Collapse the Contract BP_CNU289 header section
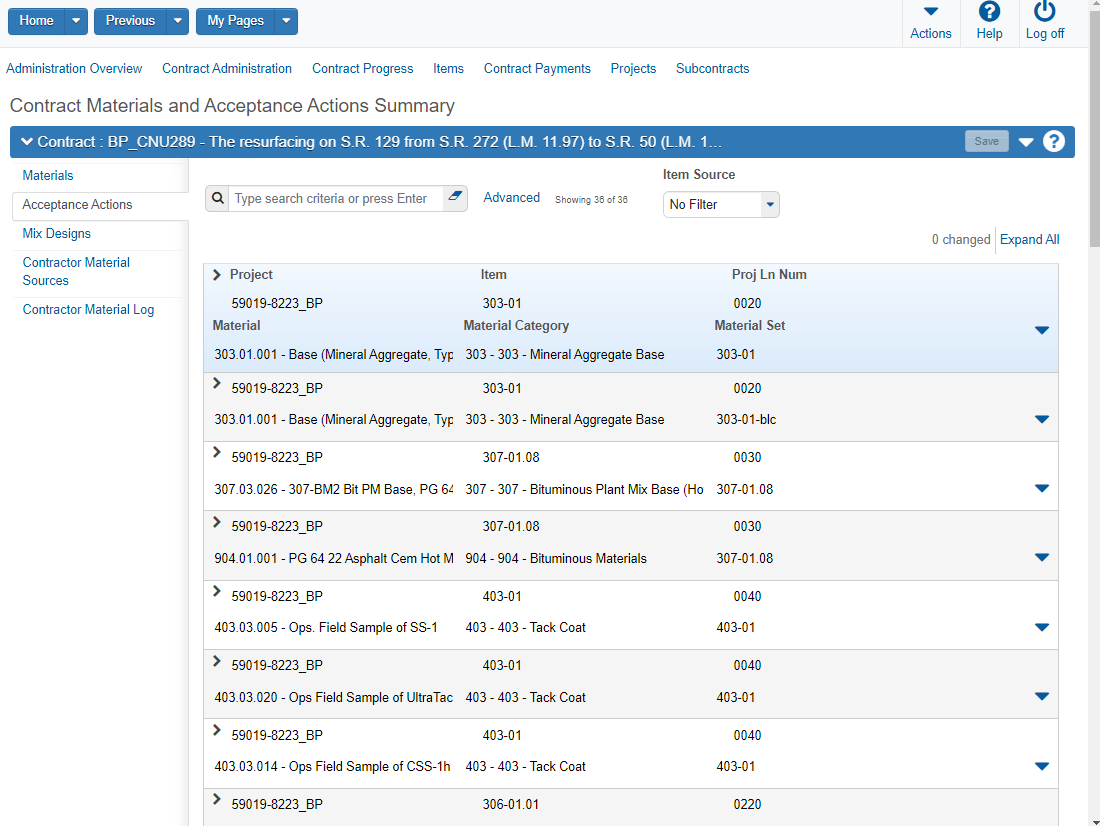This screenshot has width=1100, height=826. (x=26, y=142)
